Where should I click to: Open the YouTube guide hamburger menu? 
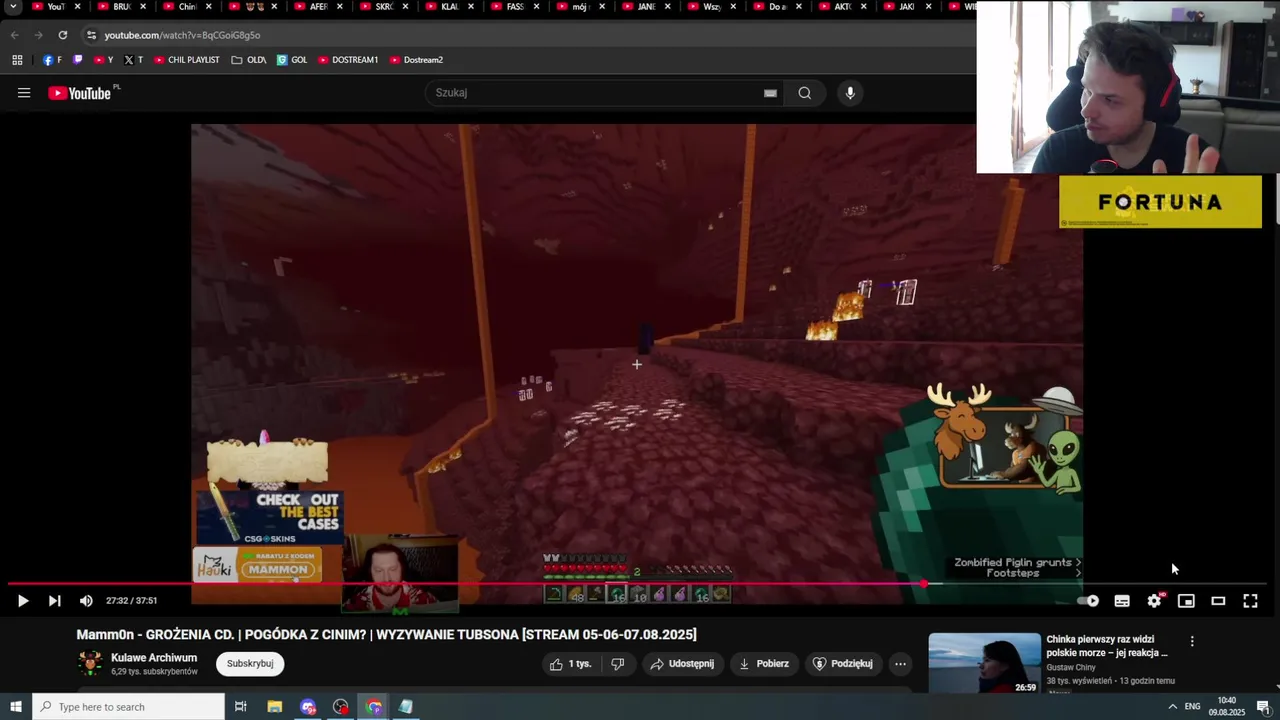click(x=24, y=93)
